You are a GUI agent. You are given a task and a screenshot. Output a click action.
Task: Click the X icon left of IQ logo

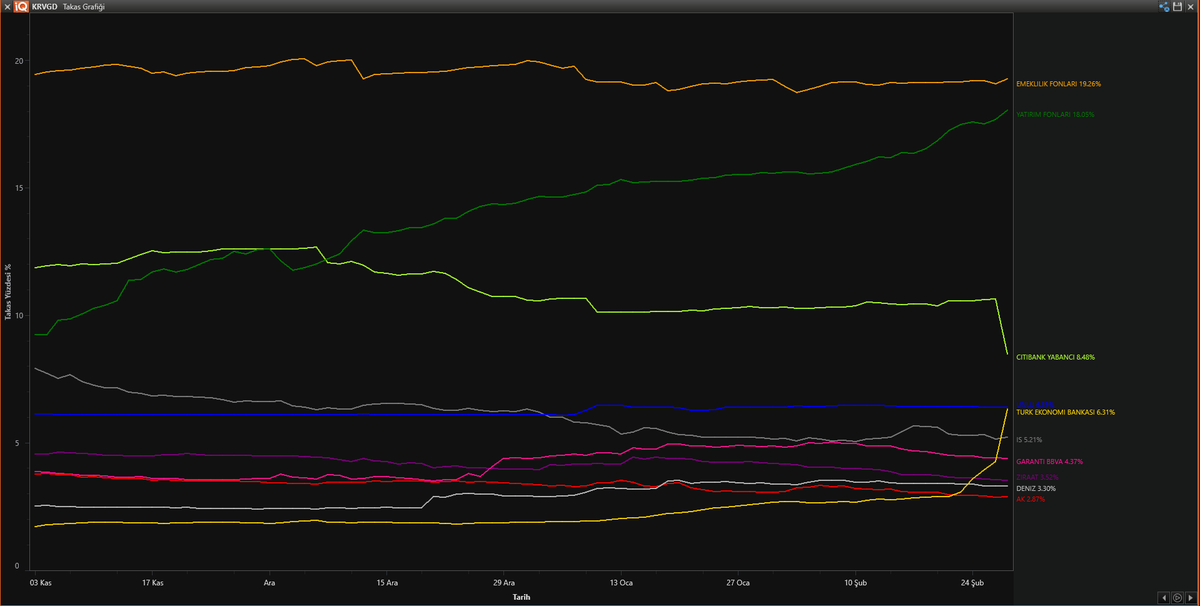[x=8, y=6]
